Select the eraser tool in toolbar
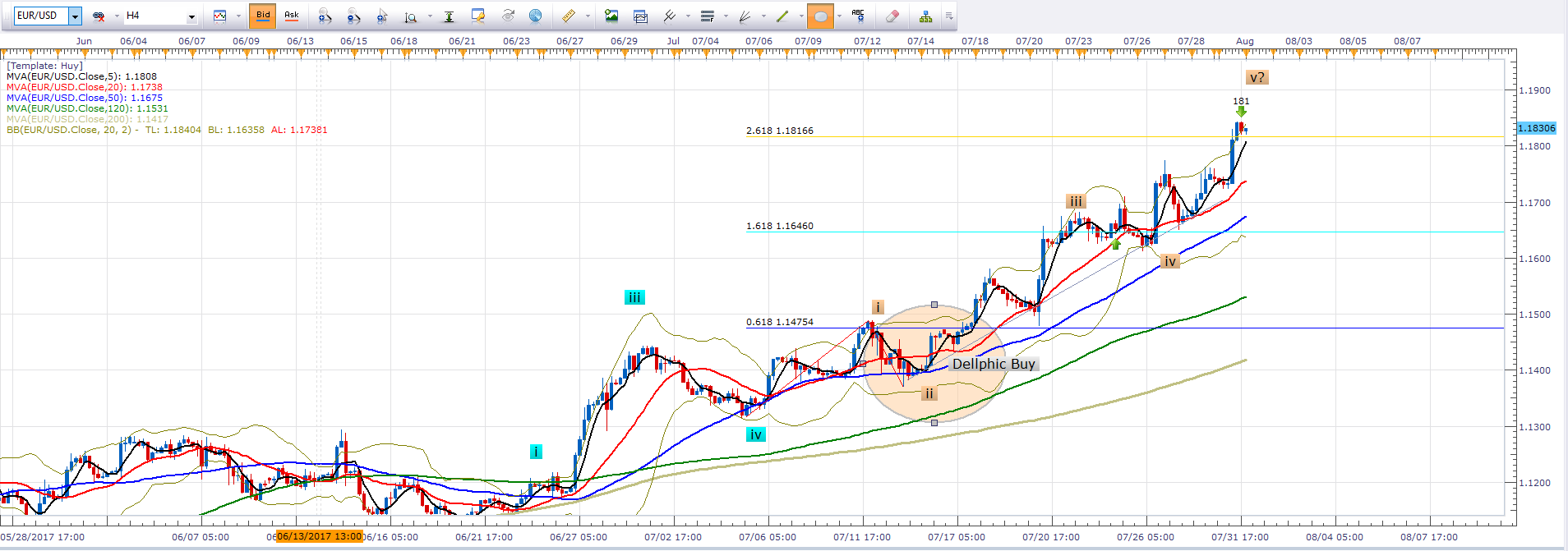Screen dimensions: 1568x551 892,16
